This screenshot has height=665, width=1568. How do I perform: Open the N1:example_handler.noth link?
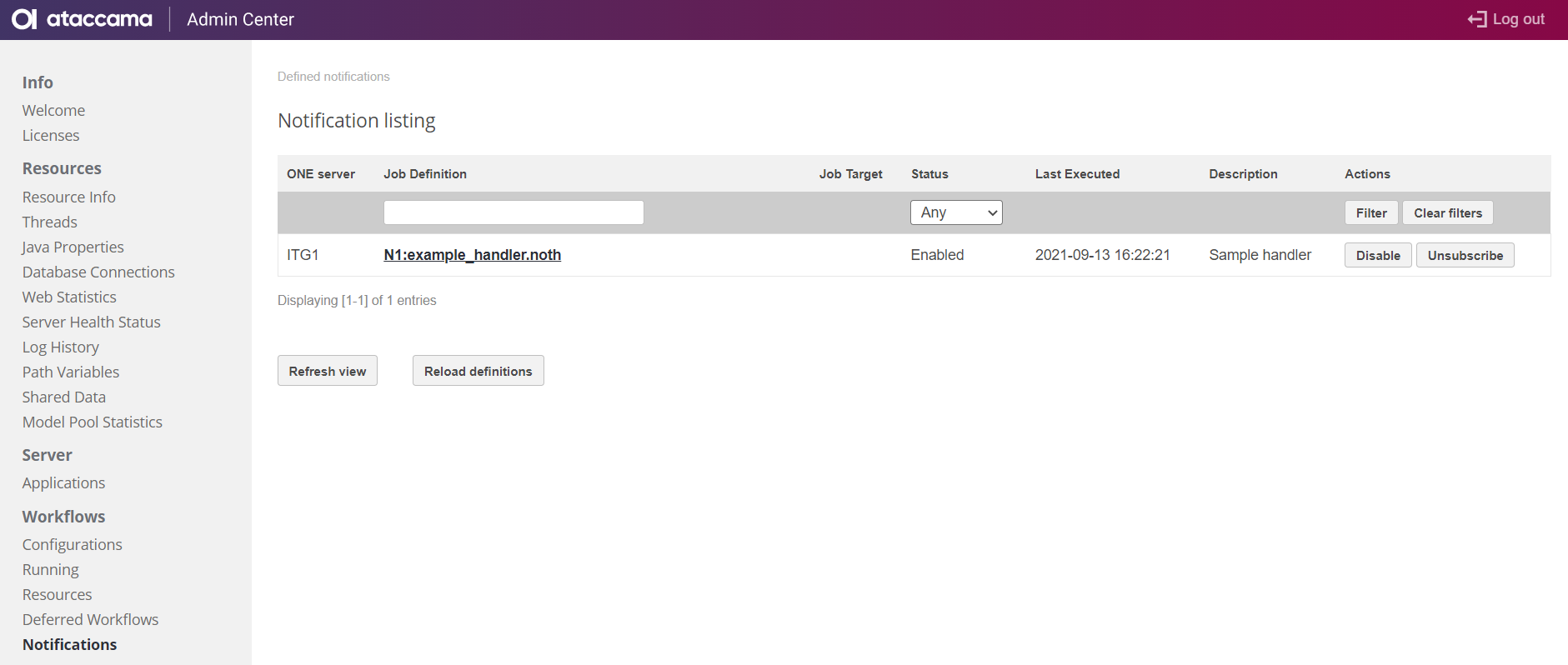(472, 255)
